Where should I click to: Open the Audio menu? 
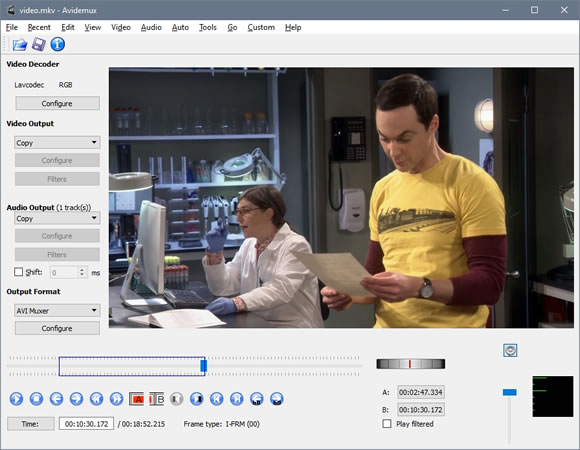(151, 27)
